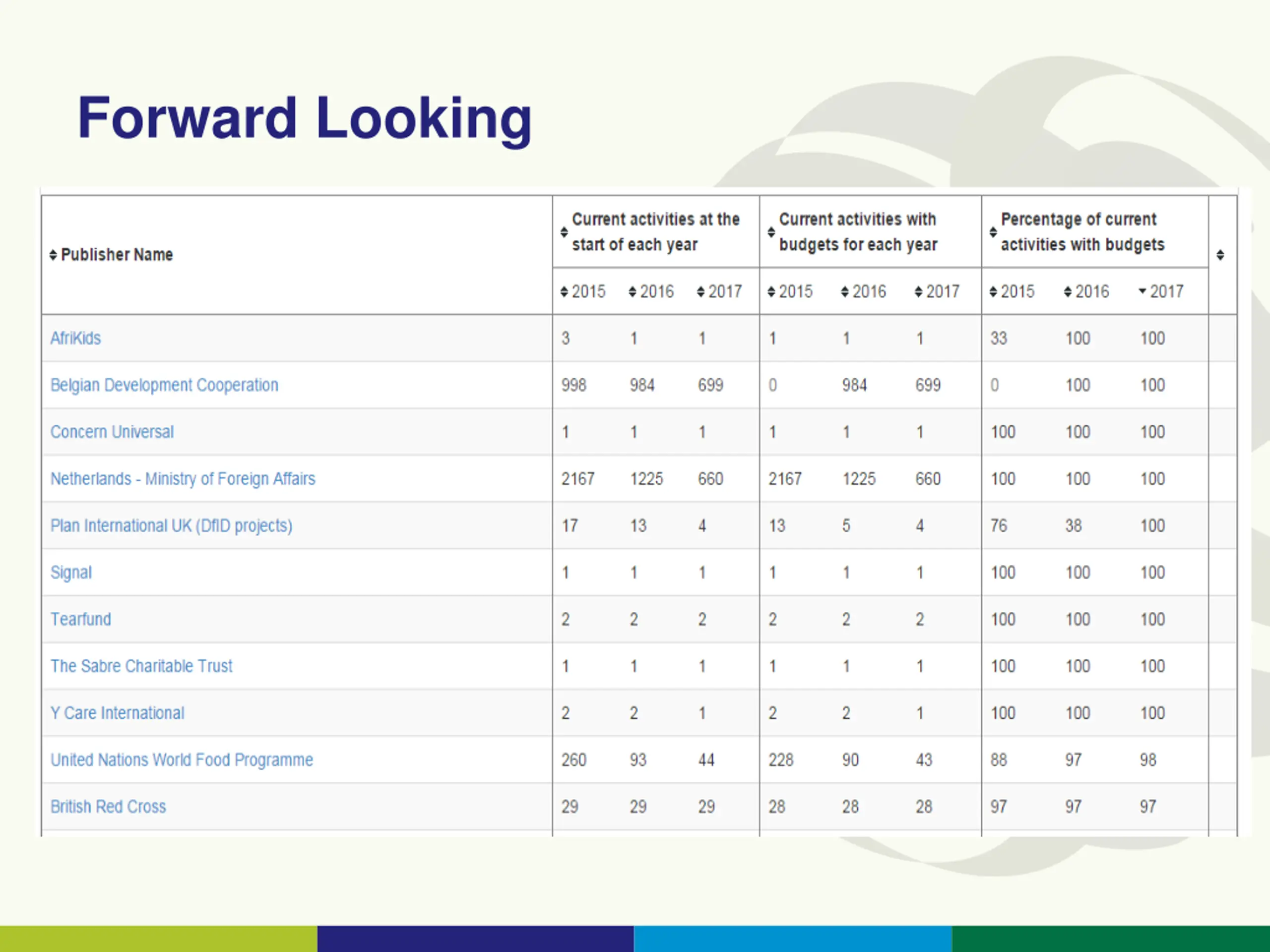This screenshot has width=1270, height=952.
Task: Open Belgian Development Cooperation link
Action: [164, 385]
